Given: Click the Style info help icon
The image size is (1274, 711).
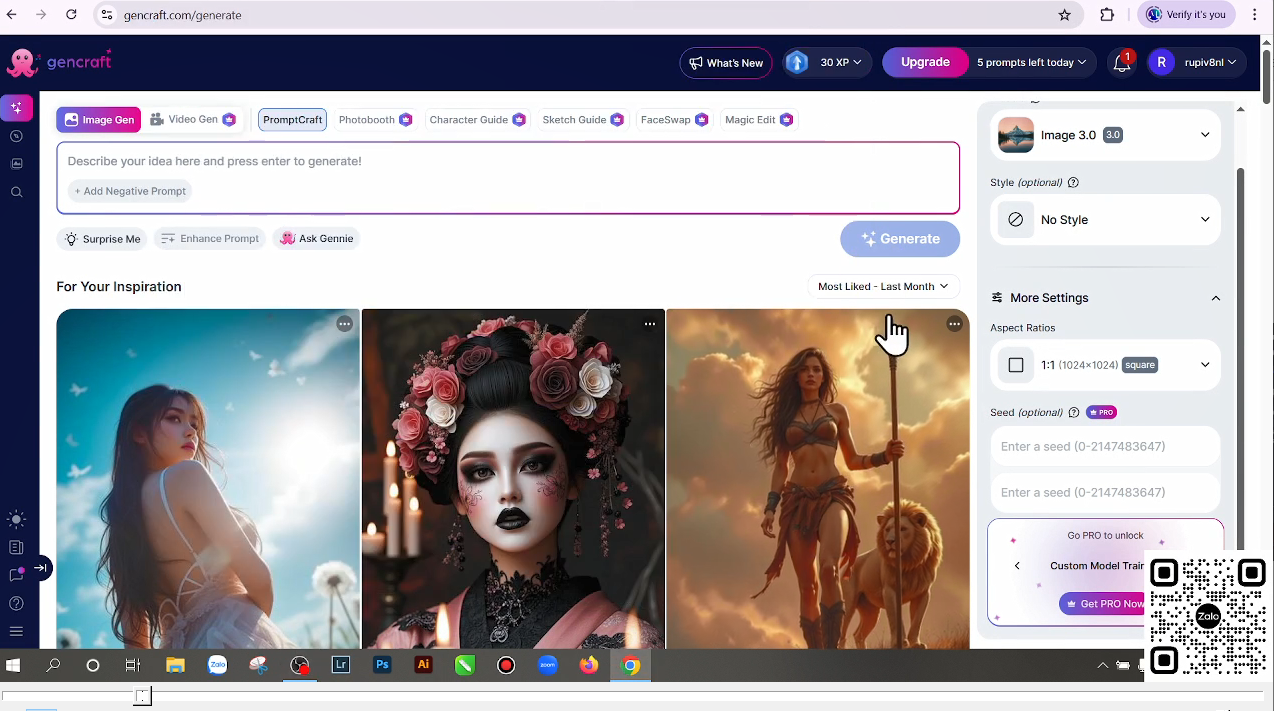Looking at the screenshot, I should pyautogui.click(x=1073, y=183).
